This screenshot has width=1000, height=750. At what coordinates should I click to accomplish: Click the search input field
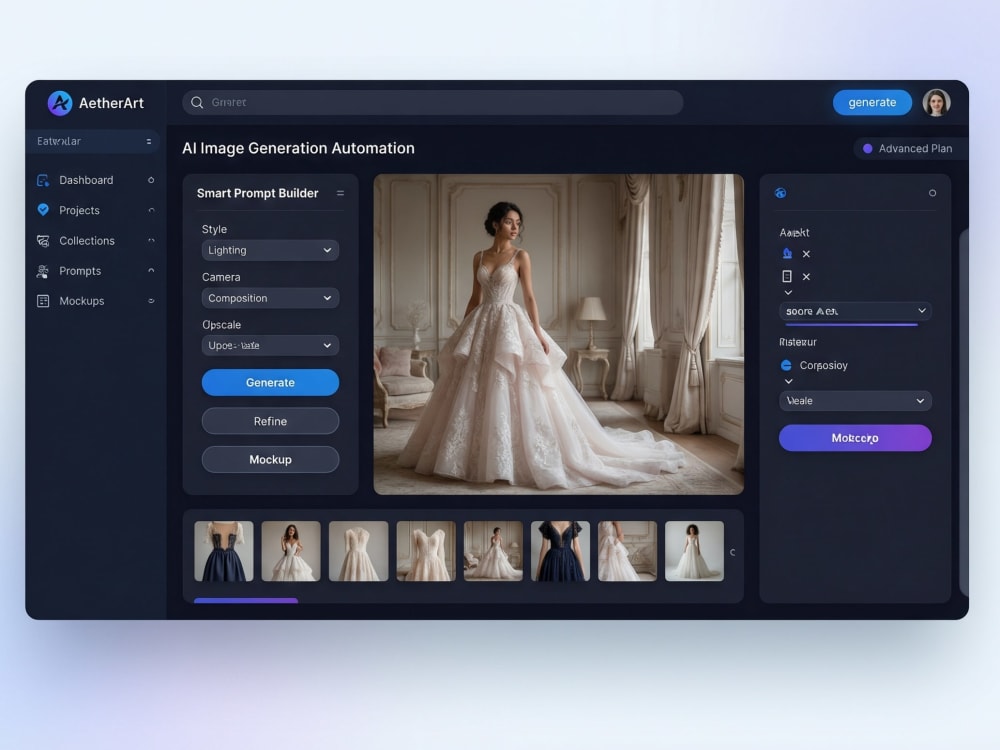[433, 103]
